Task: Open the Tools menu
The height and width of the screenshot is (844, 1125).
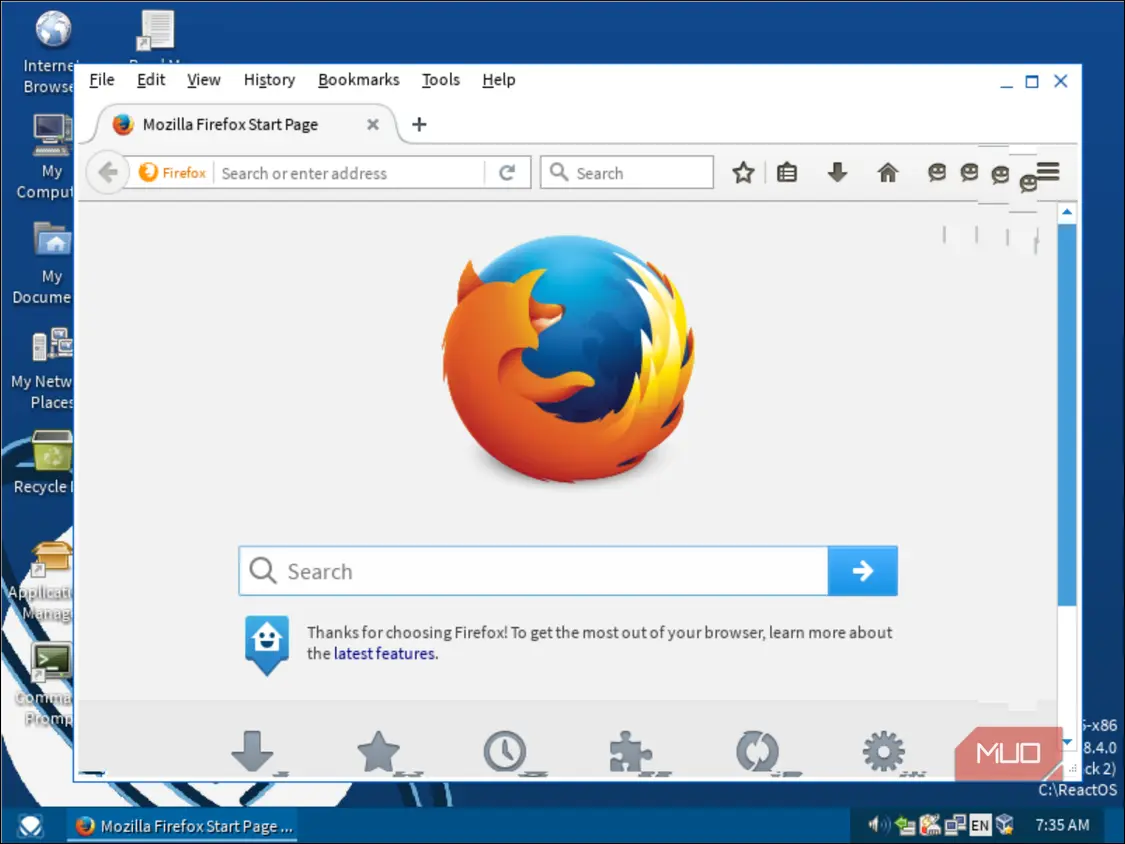Action: tap(441, 80)
